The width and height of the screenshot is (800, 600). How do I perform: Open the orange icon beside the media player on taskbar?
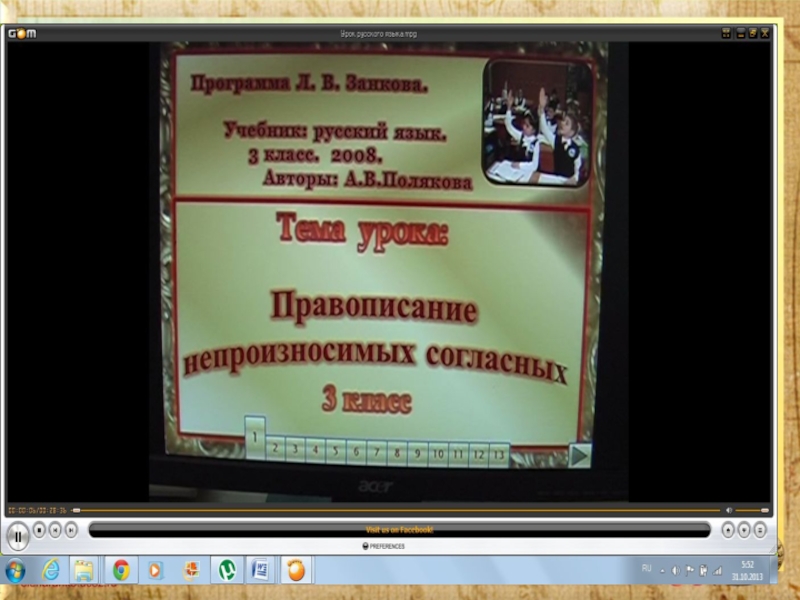click(x=191, y=570)
